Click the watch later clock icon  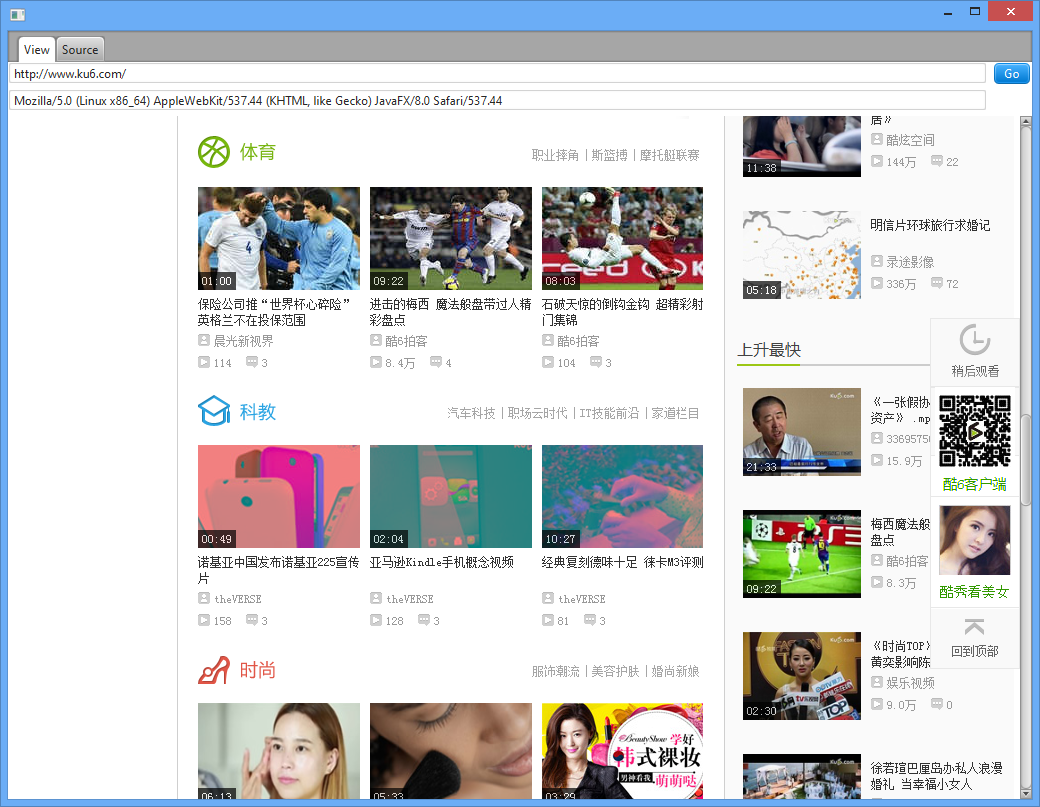(x=974, y=341)
